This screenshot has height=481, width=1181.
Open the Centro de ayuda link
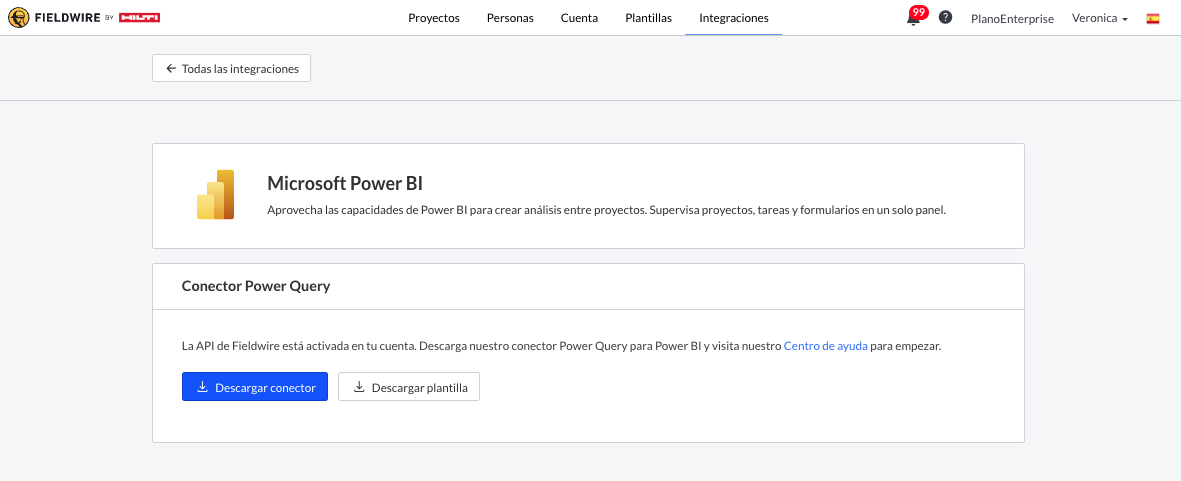click(825, 346)
